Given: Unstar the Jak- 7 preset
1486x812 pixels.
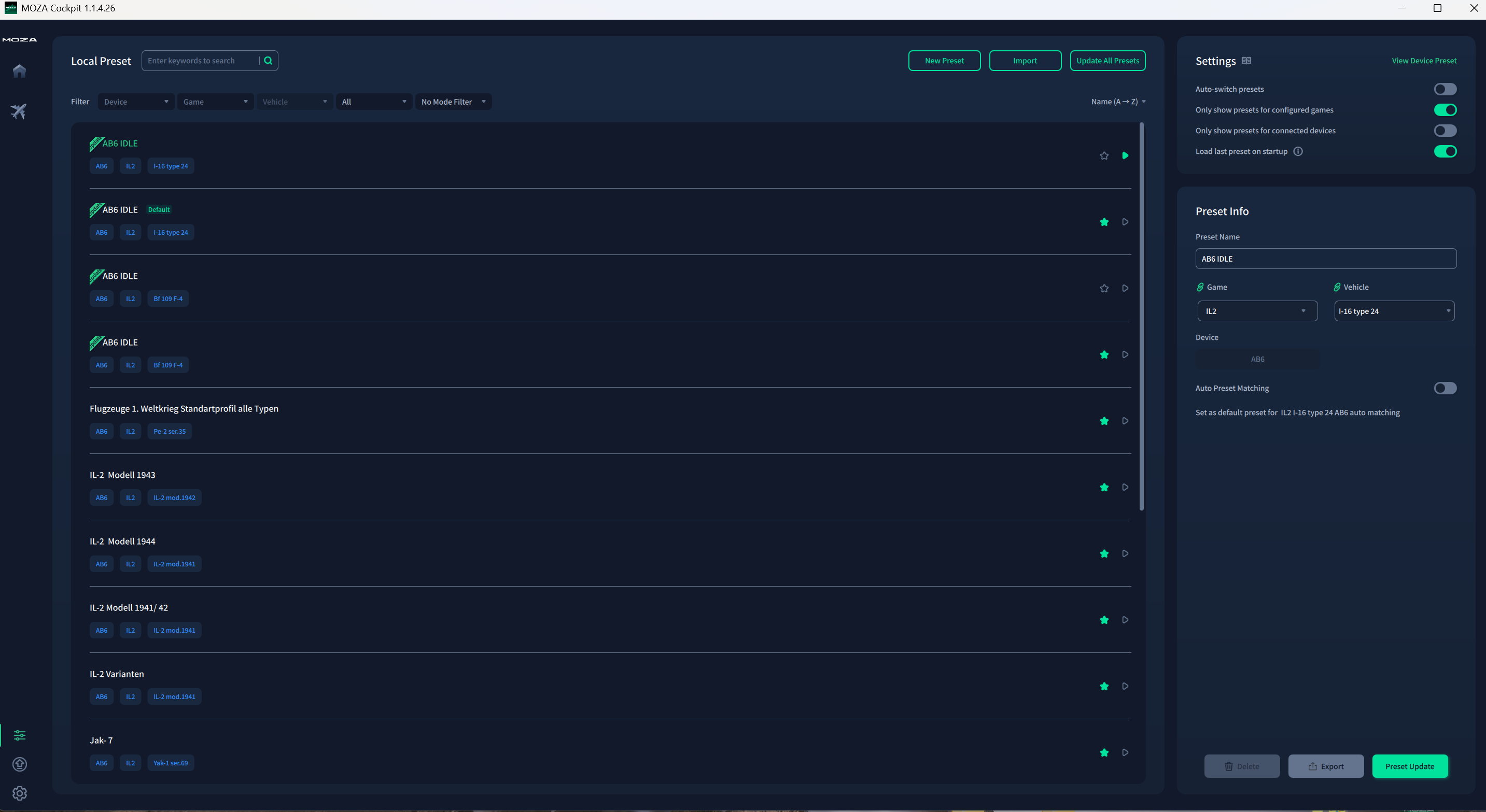Looking at the screenshot, I should click(x=1104, y=752).
